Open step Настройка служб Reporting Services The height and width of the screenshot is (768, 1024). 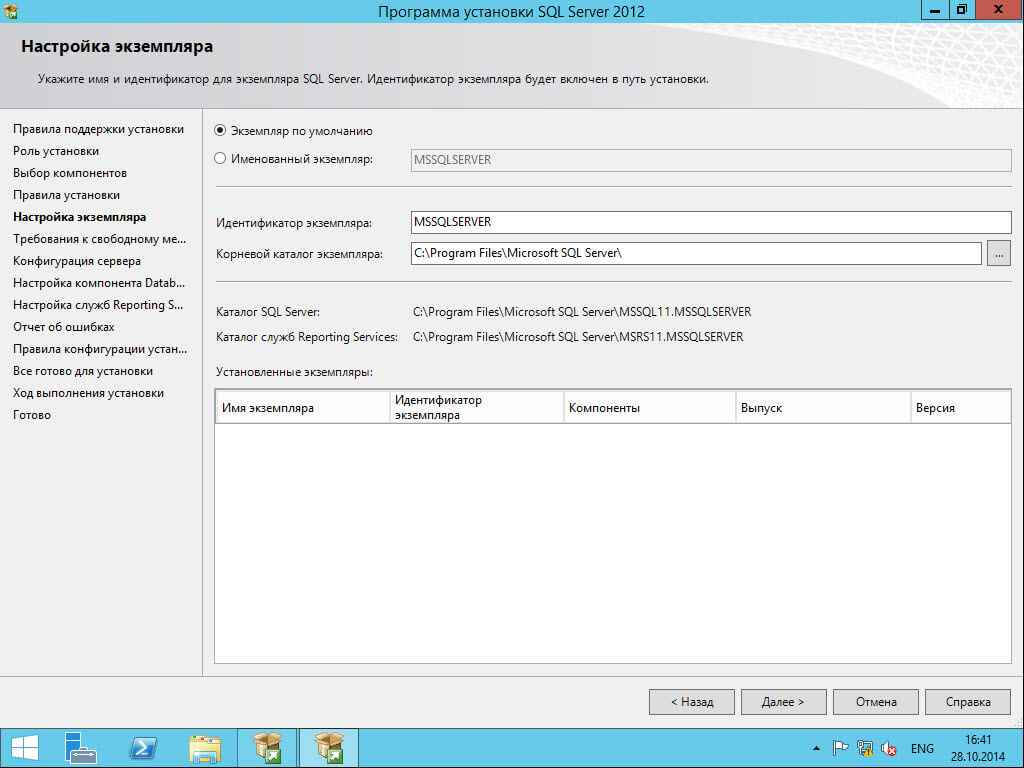click(98, 305)
